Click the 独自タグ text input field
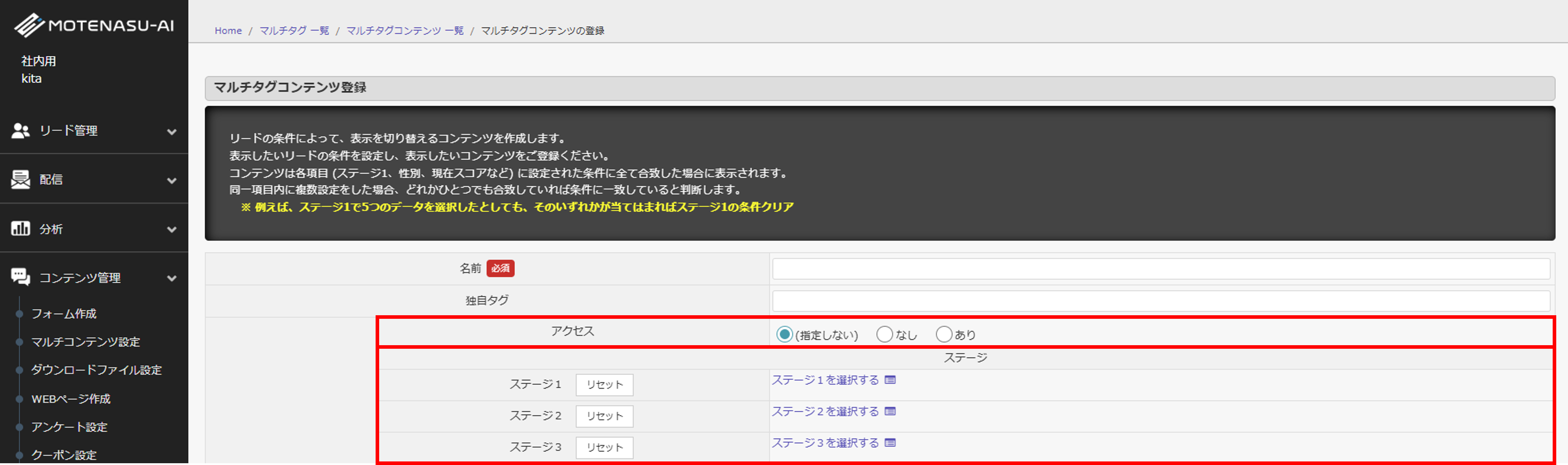Screen dimensions: 1568x465 point(1160,301)
